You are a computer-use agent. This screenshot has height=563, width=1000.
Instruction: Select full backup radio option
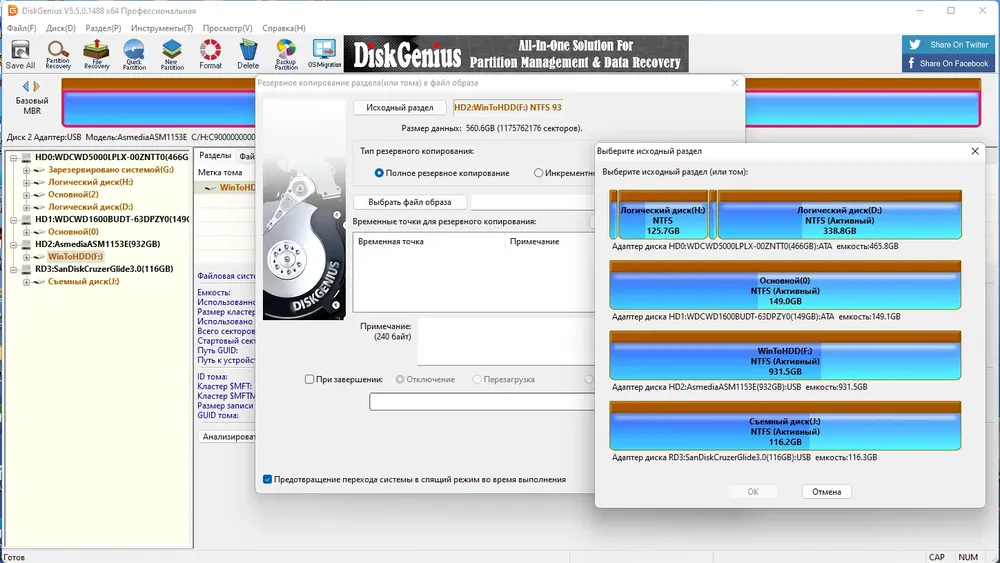coord(379,173)
